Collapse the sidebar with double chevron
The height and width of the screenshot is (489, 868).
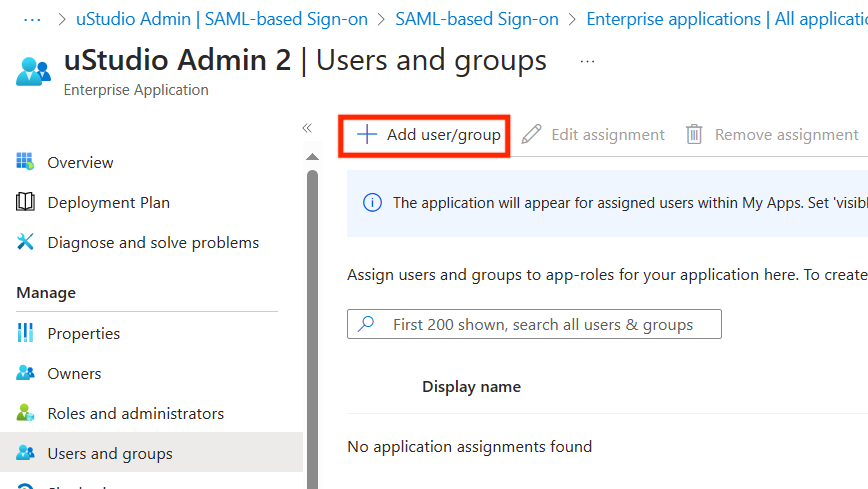pos(307,128)
